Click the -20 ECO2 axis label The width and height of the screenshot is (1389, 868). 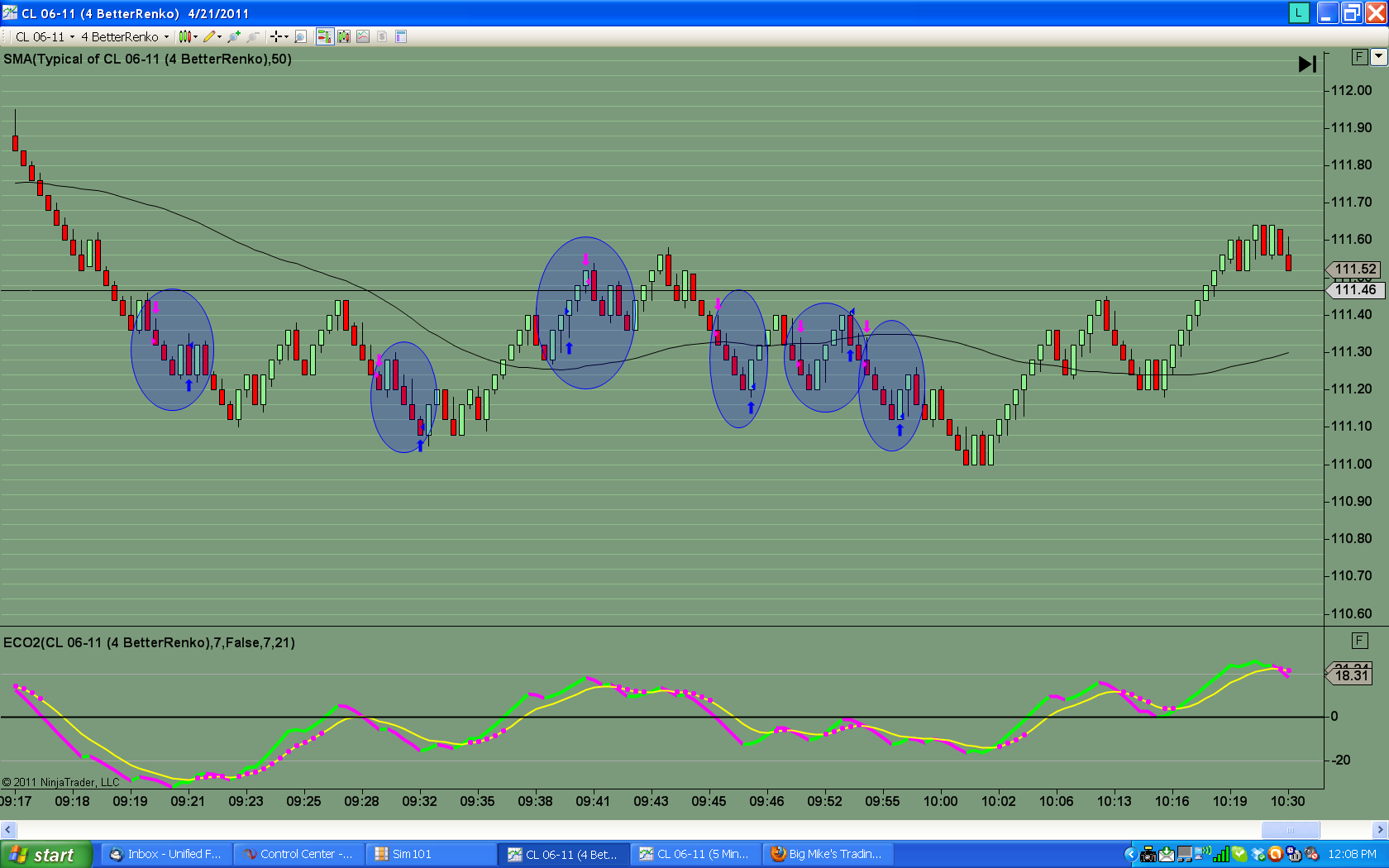point(1341,761)
